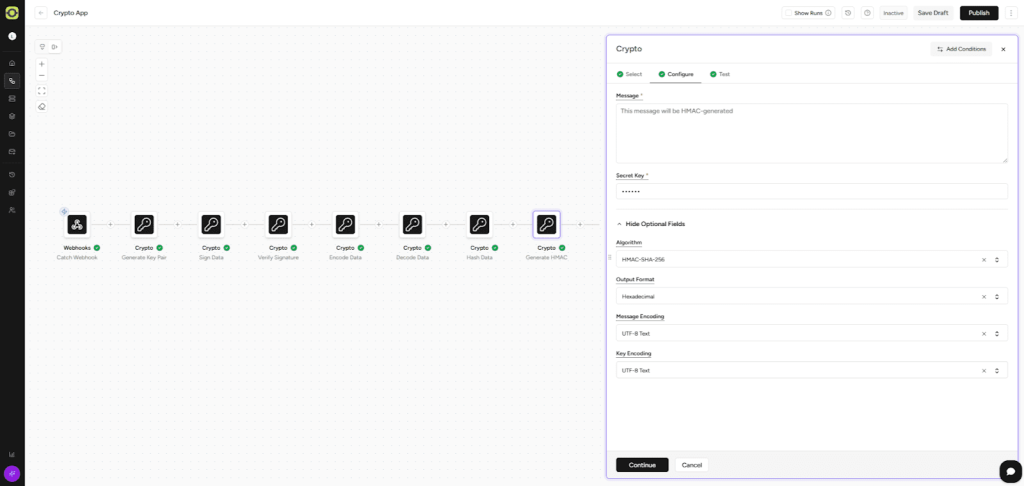This screenshot has height=486, width=1024.
Task: Open the chat support bubble
Action: point(1010,471)
